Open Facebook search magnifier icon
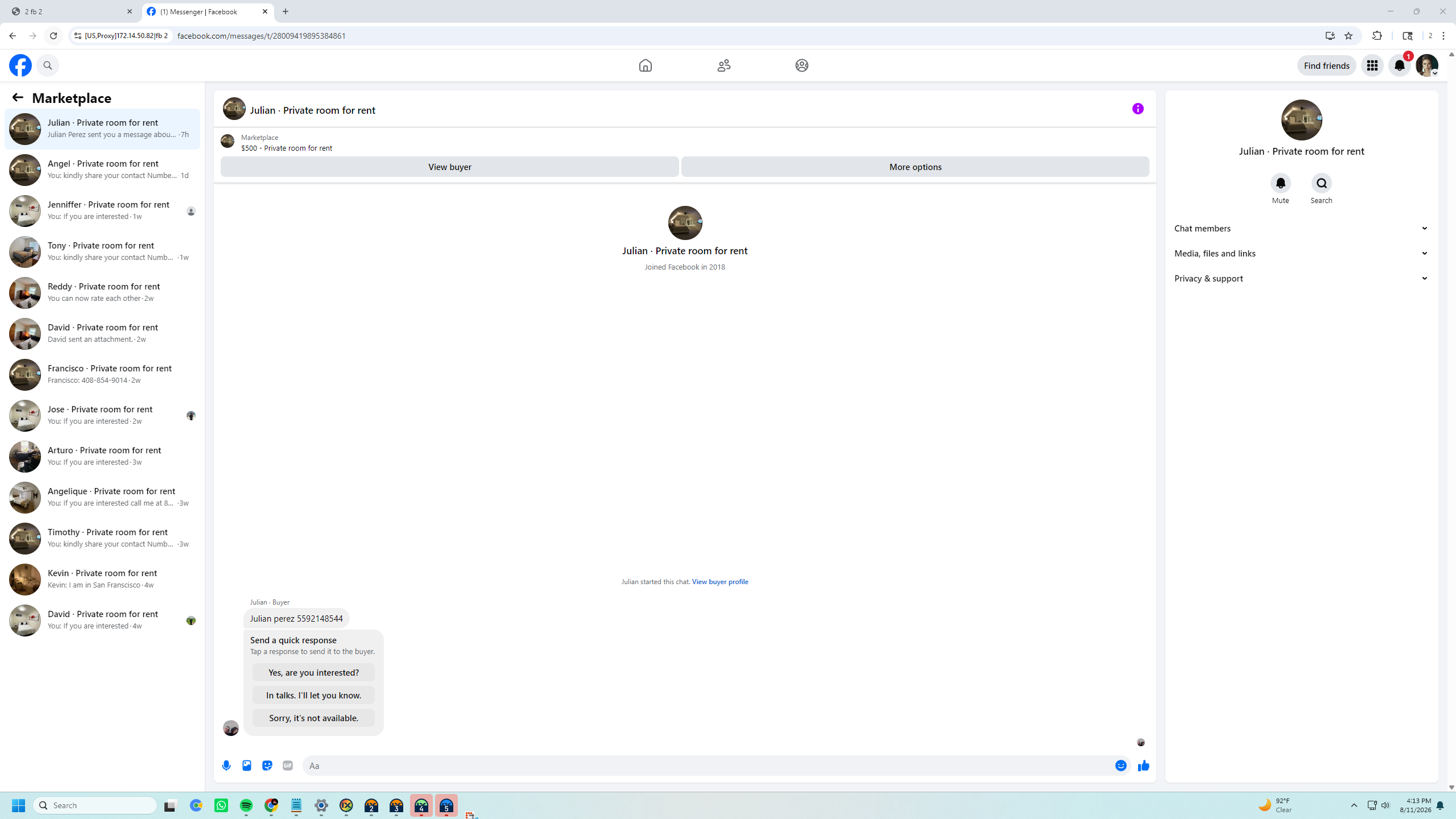1456x819 pixels. pos(48,65)
